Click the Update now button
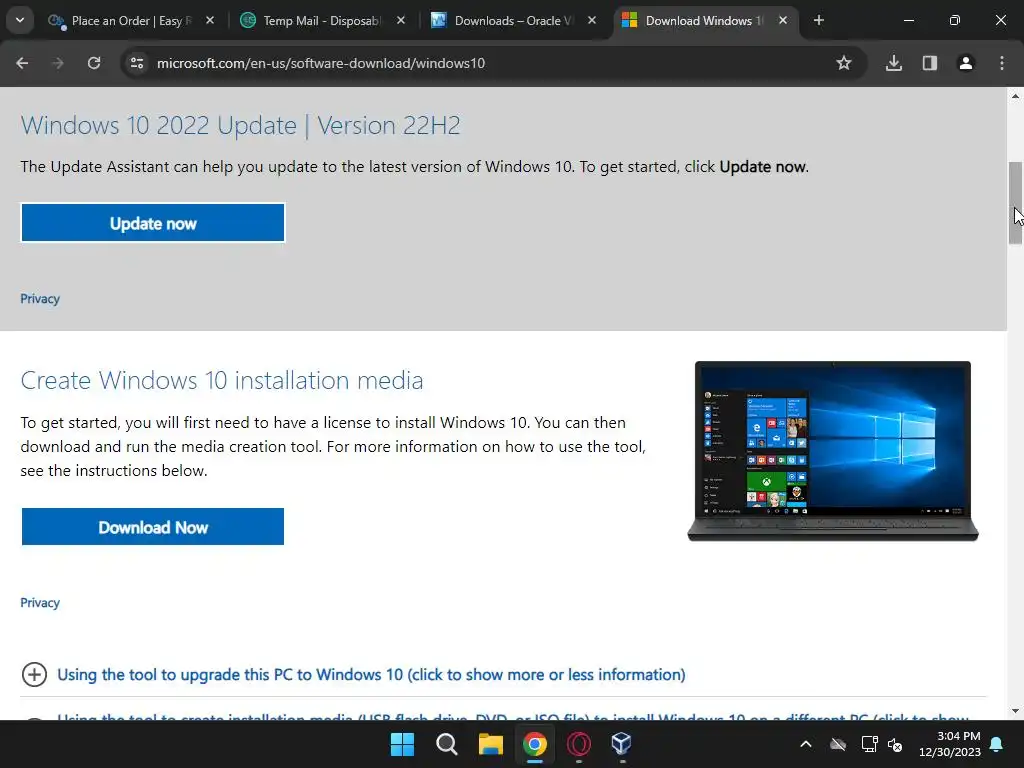 [153, 223]
